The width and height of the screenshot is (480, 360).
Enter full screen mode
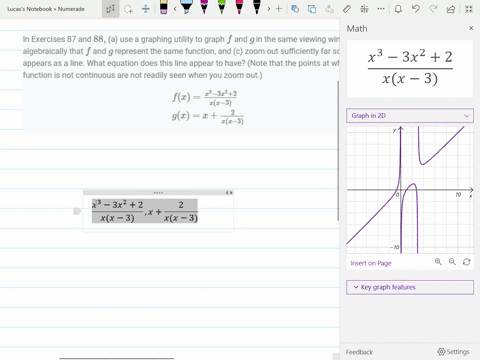pos(469,9)
